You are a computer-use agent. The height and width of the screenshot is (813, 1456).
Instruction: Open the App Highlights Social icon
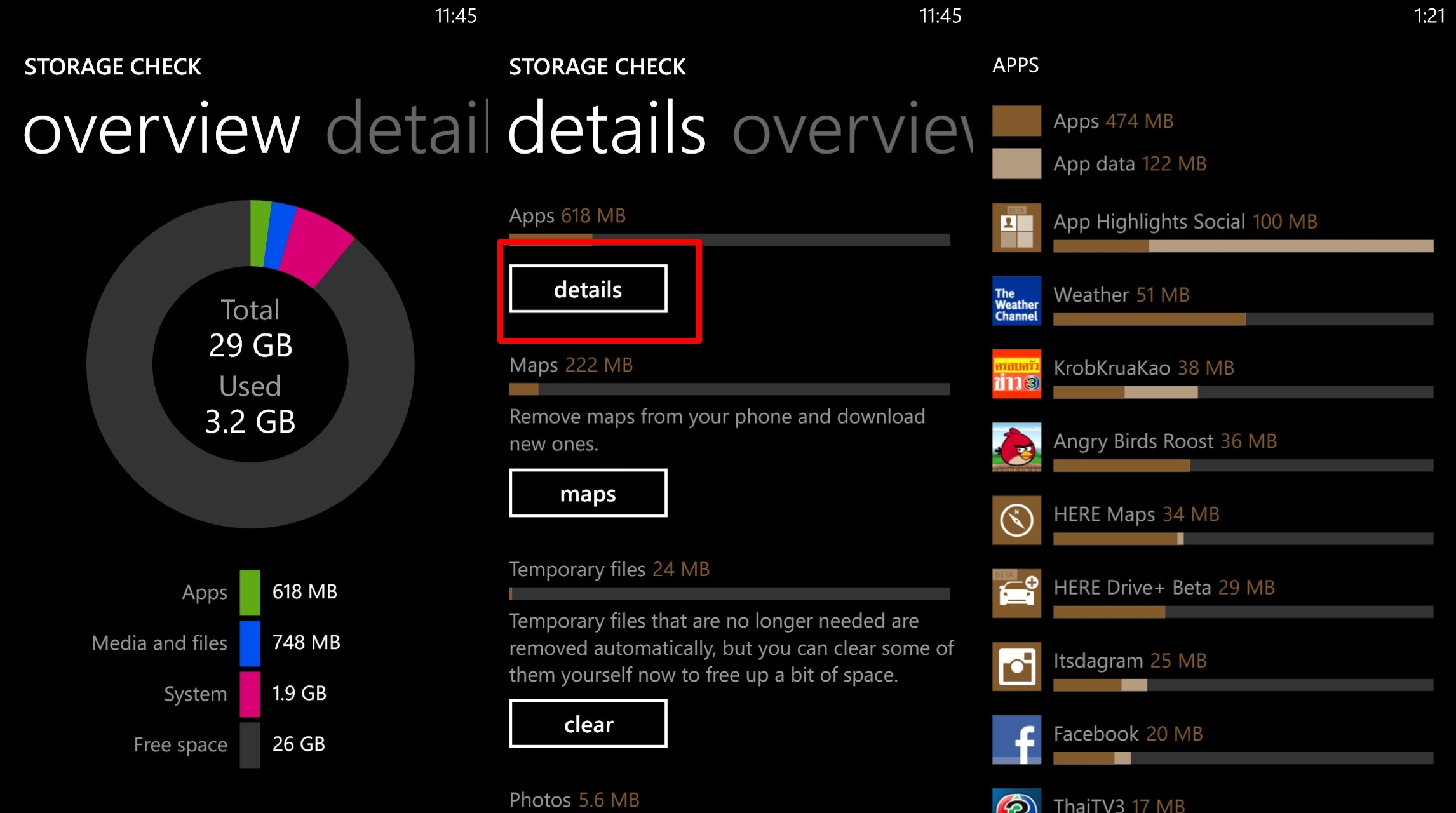click(1016, 227)
